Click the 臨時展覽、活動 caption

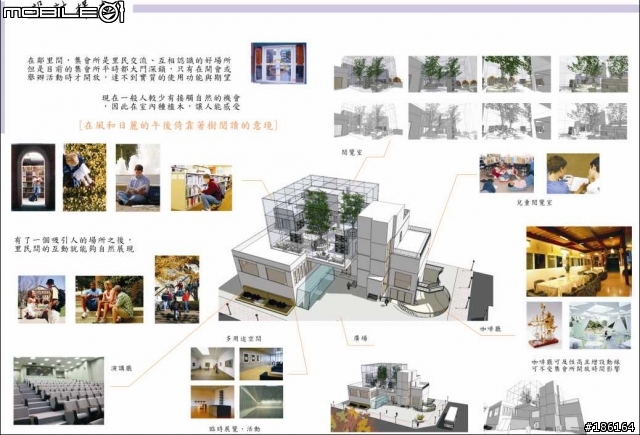pyautogui.click(x=234, y=429)
